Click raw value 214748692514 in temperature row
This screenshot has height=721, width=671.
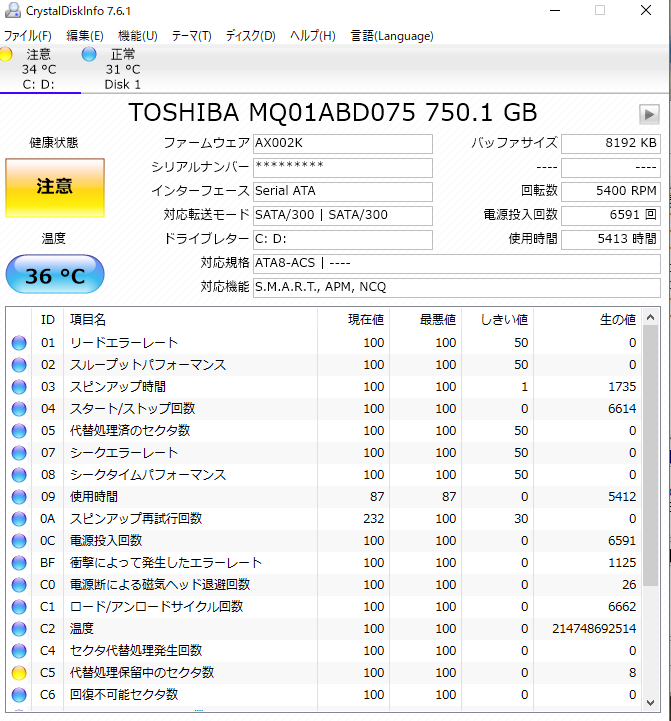[x=594, y=629]
